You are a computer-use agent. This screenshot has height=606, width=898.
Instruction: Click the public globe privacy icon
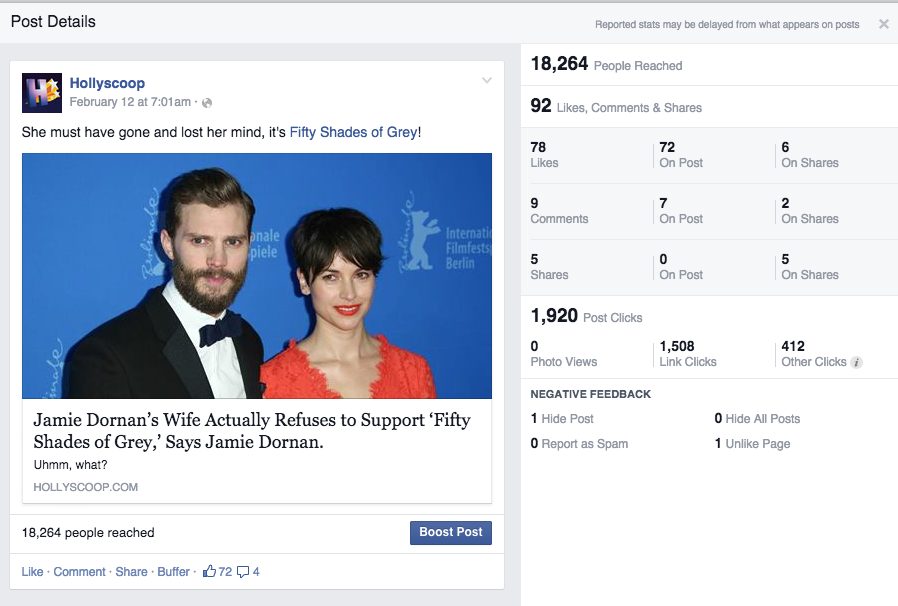point(207,103)
